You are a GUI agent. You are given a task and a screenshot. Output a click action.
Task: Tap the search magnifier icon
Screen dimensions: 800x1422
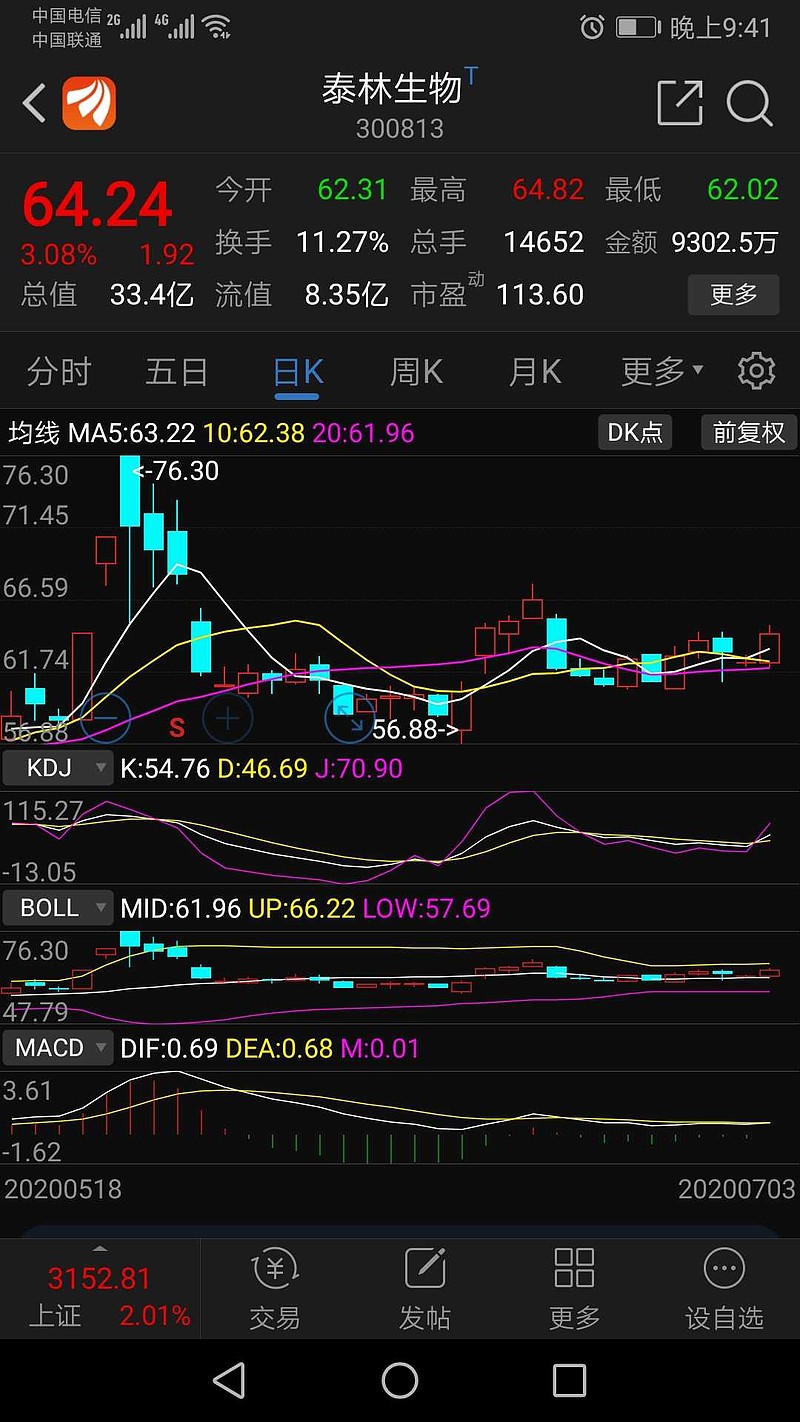point(750,103)
